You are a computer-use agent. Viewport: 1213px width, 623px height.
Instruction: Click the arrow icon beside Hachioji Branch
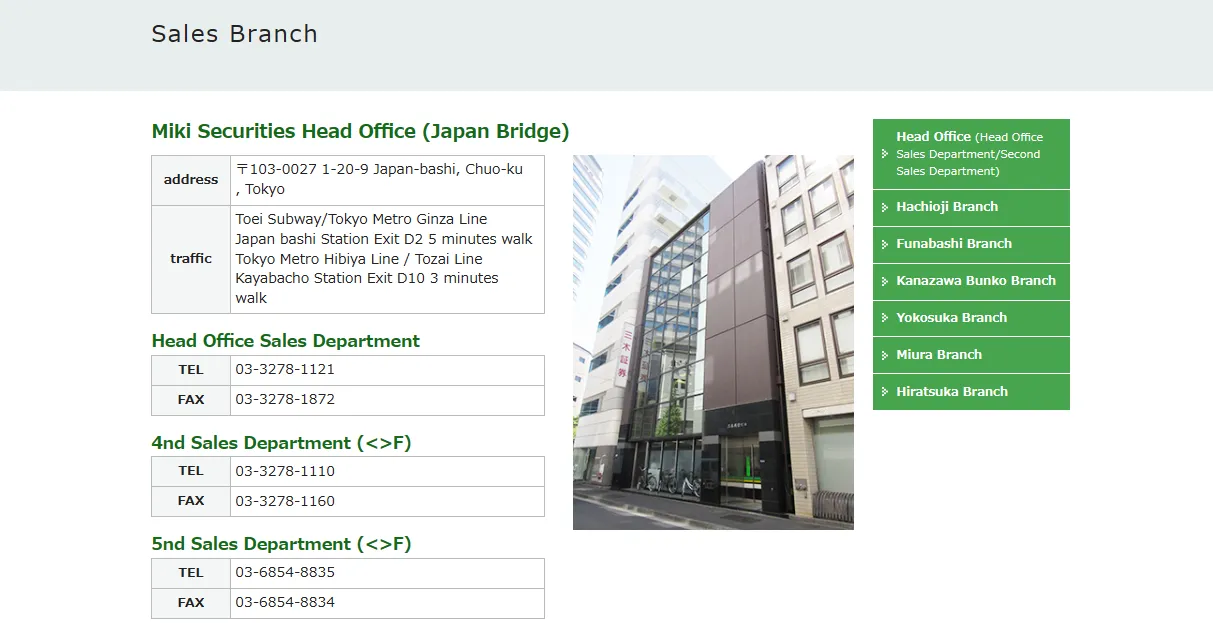pos(885,207)
